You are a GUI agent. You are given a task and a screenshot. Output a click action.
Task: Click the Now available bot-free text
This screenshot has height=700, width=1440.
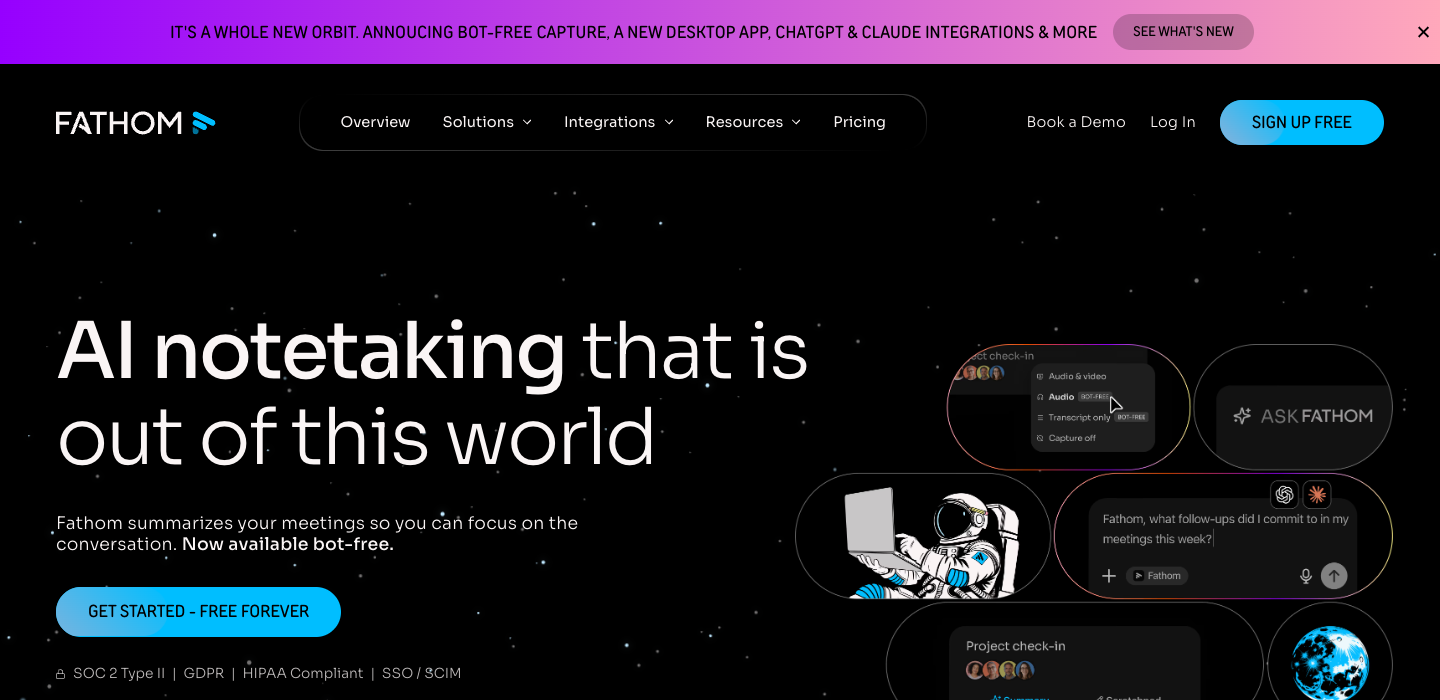tap(288, 544)
